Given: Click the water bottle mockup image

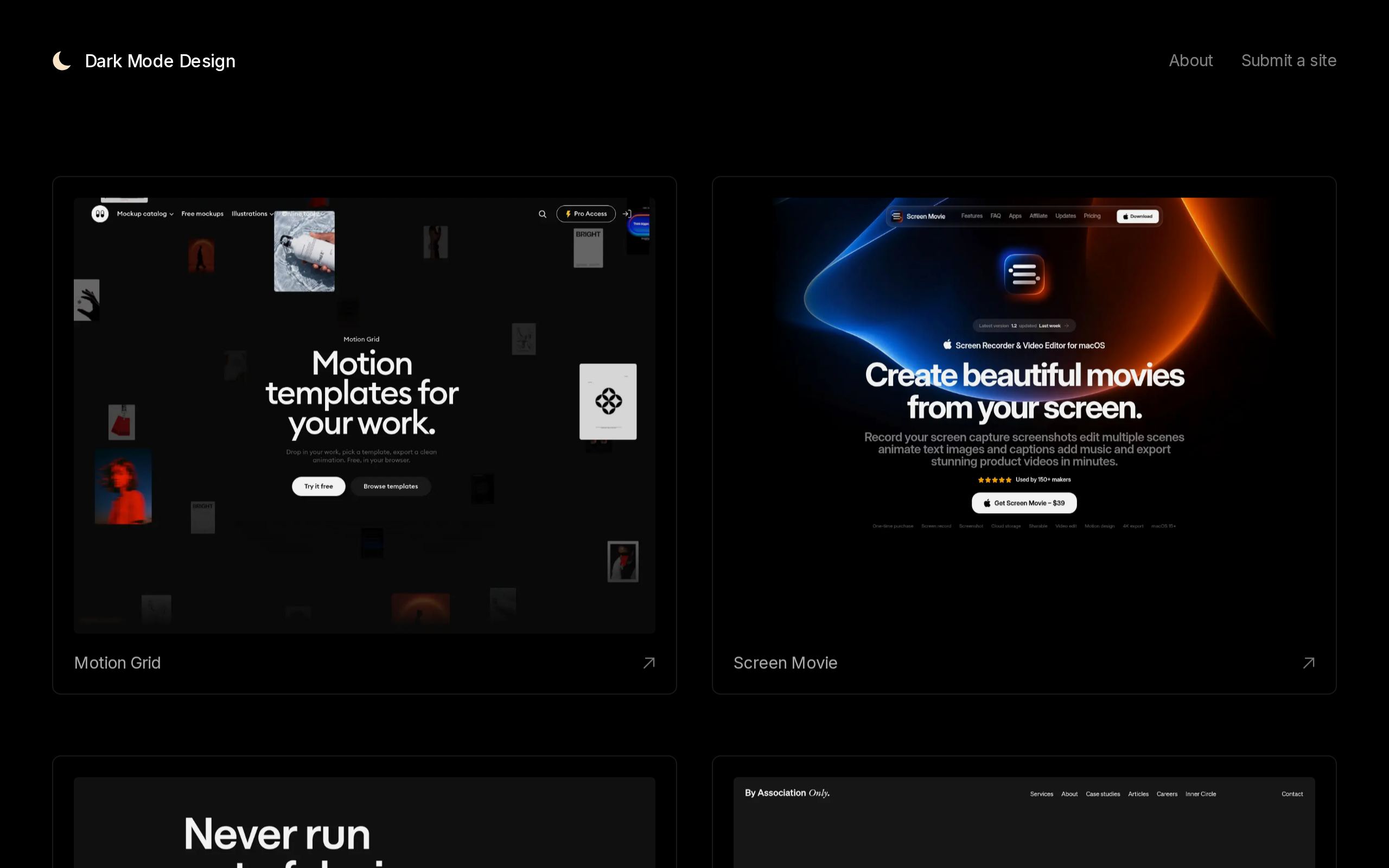Looking at the screenshot, I should coord(304,251).
